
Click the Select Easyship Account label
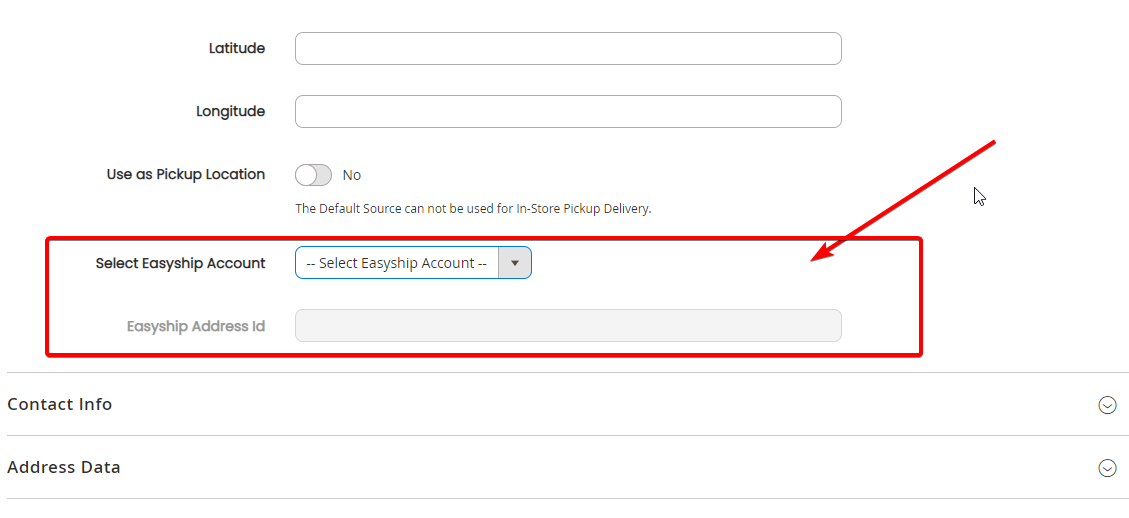[x=181, y=263]
